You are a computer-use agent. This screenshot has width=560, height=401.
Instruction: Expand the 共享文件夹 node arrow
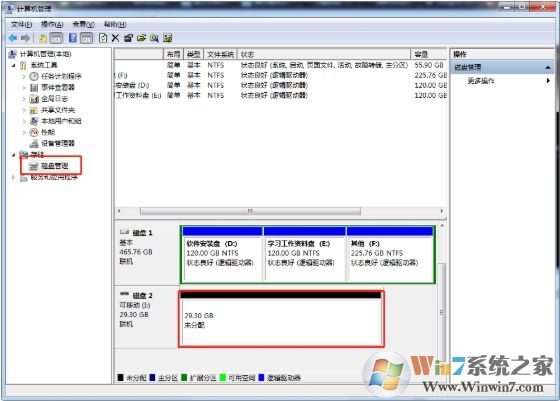(x=24, y=110)
